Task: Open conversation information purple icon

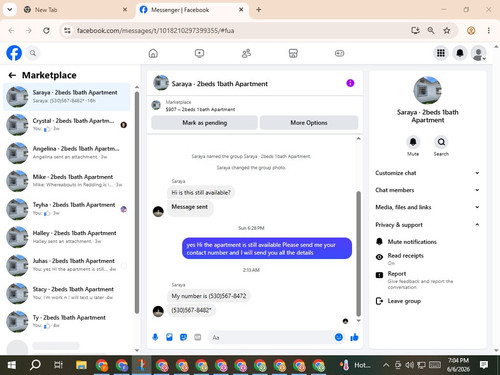Action: [350, 83]
